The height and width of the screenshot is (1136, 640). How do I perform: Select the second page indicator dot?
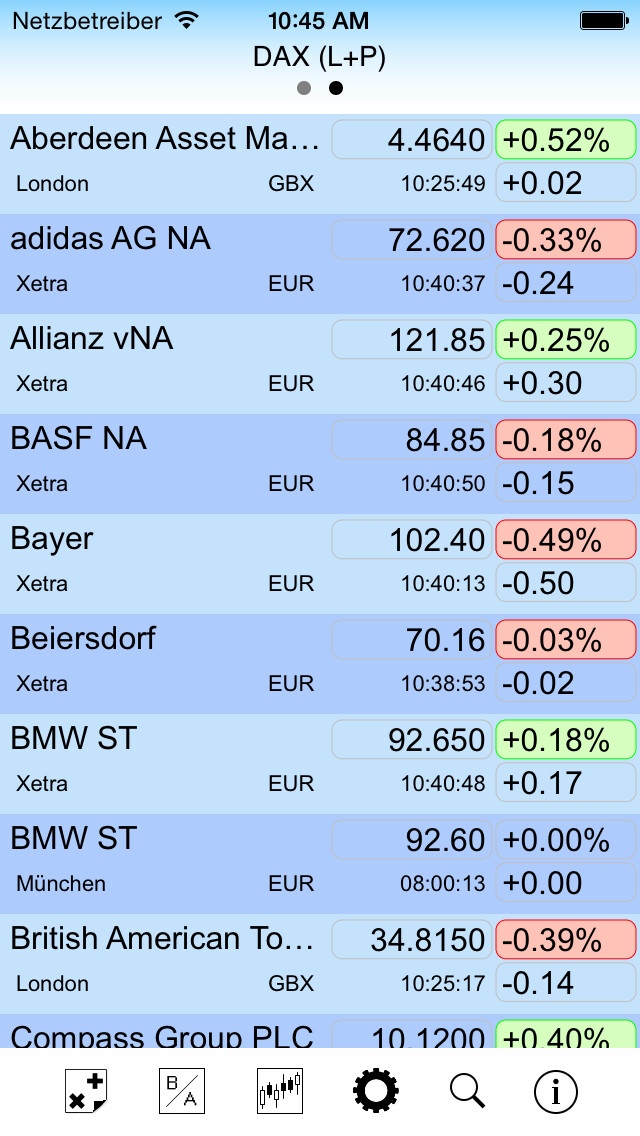point(336,88)
